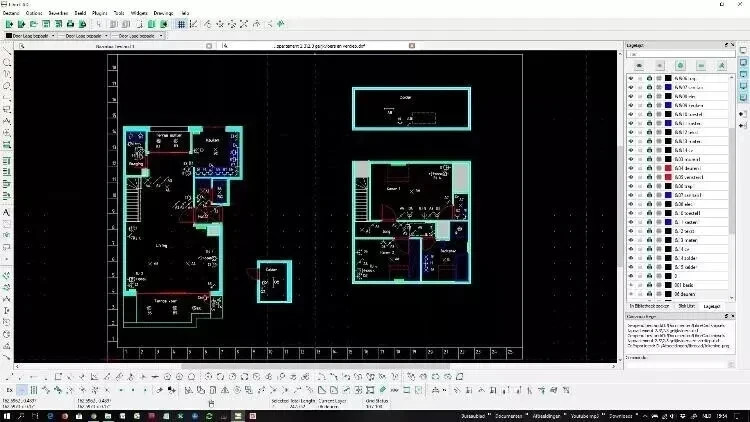Click the Draft mode icon beside the grid icon
This screenshot has width=750, height=422.
193,24
